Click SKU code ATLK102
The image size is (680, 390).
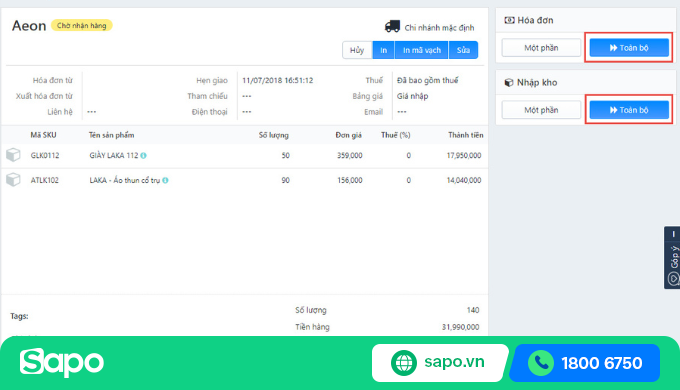coord(45,180)
